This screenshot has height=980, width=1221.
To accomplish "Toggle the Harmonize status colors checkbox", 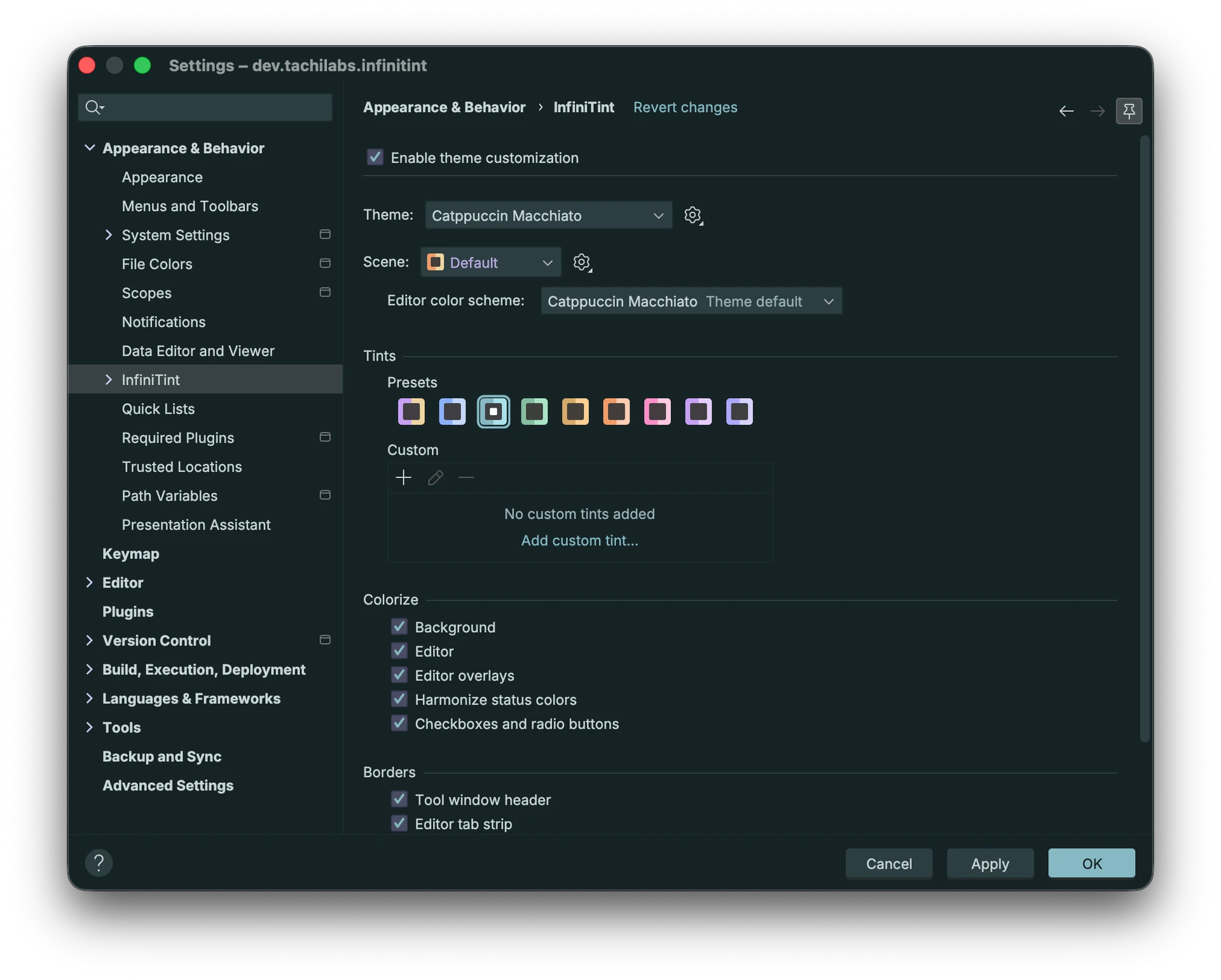I will 399,700.
